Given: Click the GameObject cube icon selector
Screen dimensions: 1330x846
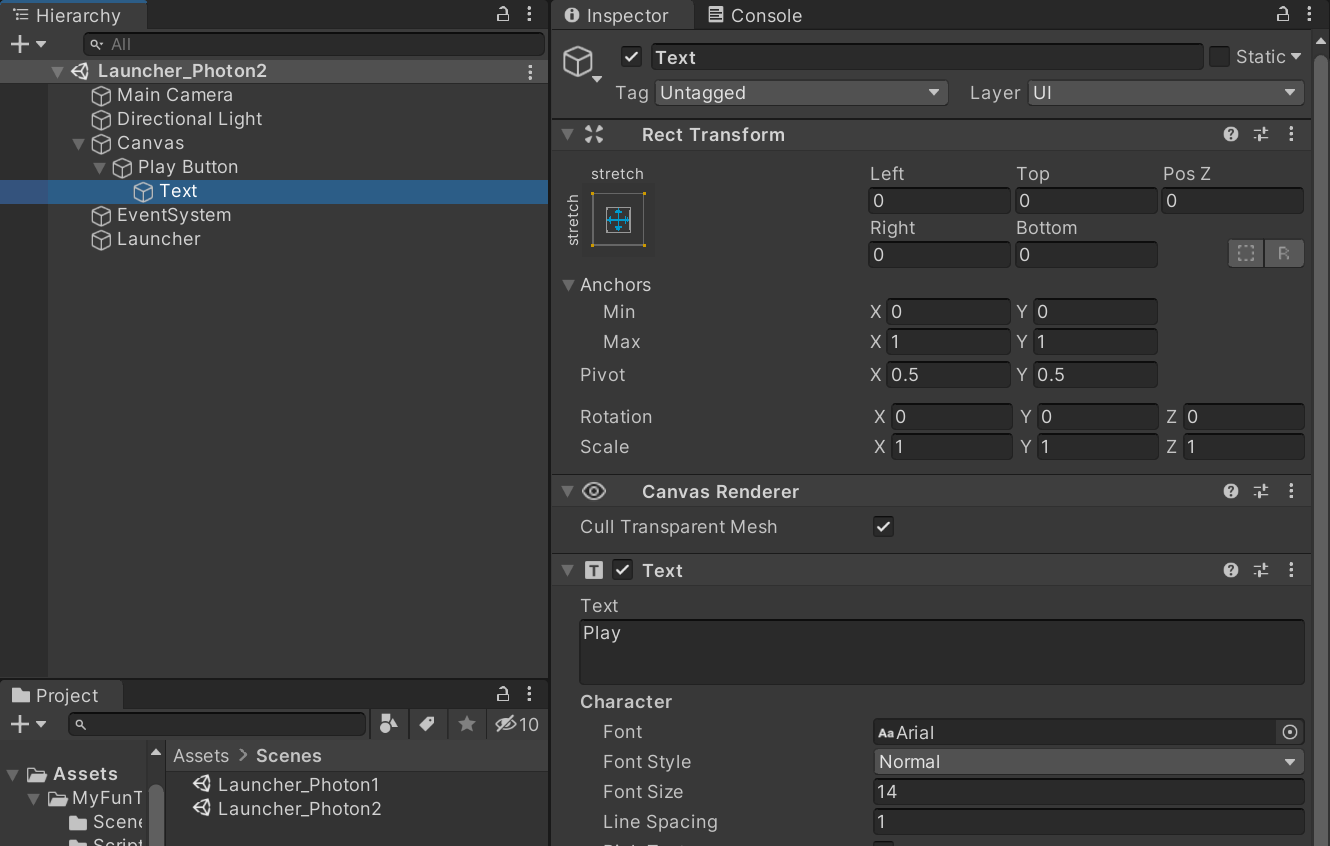Looking at the screenshot, I should tap(580, 63).
